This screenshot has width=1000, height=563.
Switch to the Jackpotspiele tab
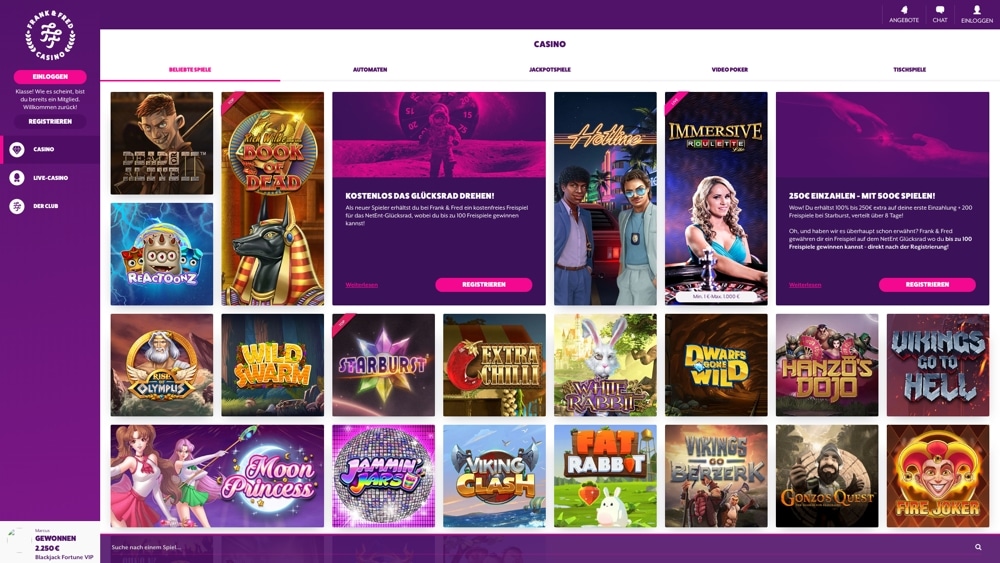tap(550, 69)
